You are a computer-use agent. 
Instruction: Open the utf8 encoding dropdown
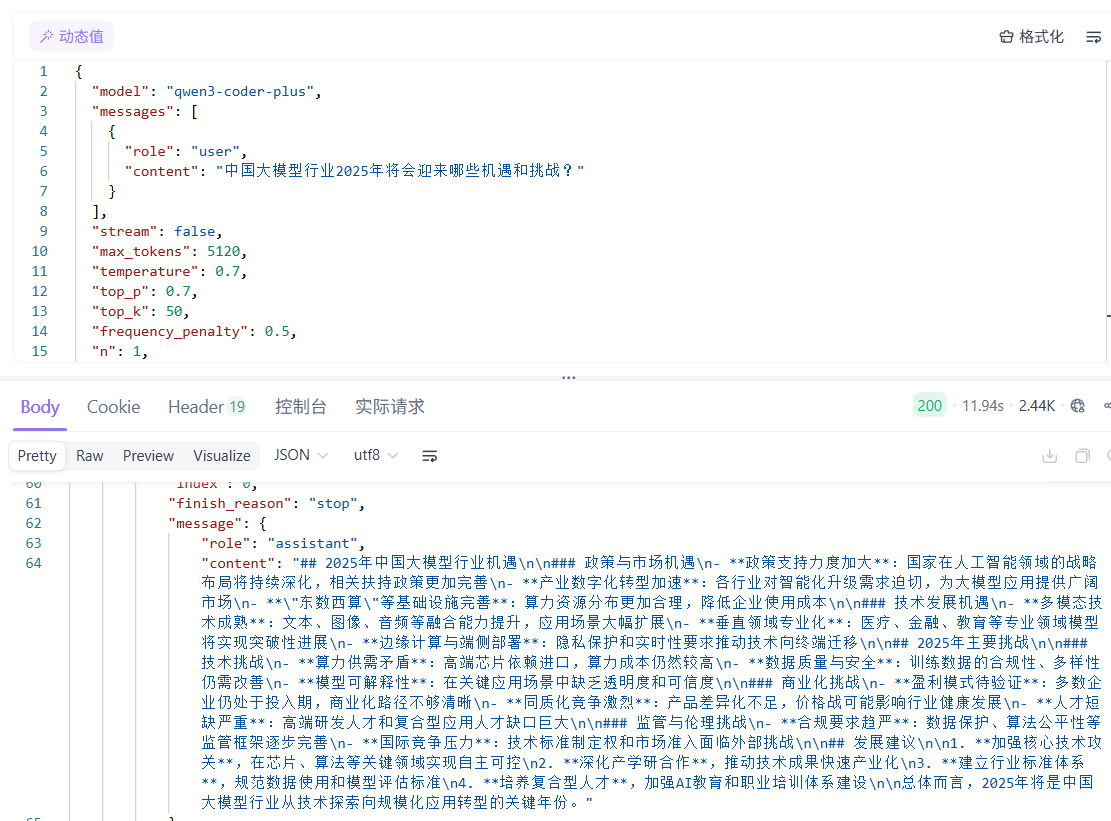tap(376, 456)
